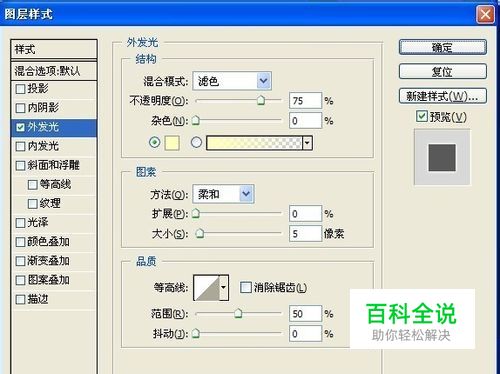This screenshot has width=500, height=374.
Task: Open the gradient picker dropdown arrow
Action: coord(307,143)
